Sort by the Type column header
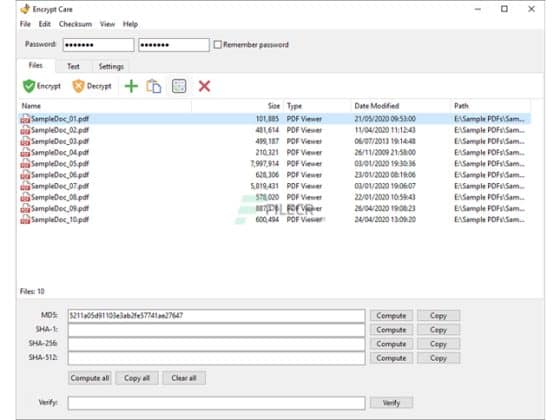 pyautogui.click(x=317, y=106)
